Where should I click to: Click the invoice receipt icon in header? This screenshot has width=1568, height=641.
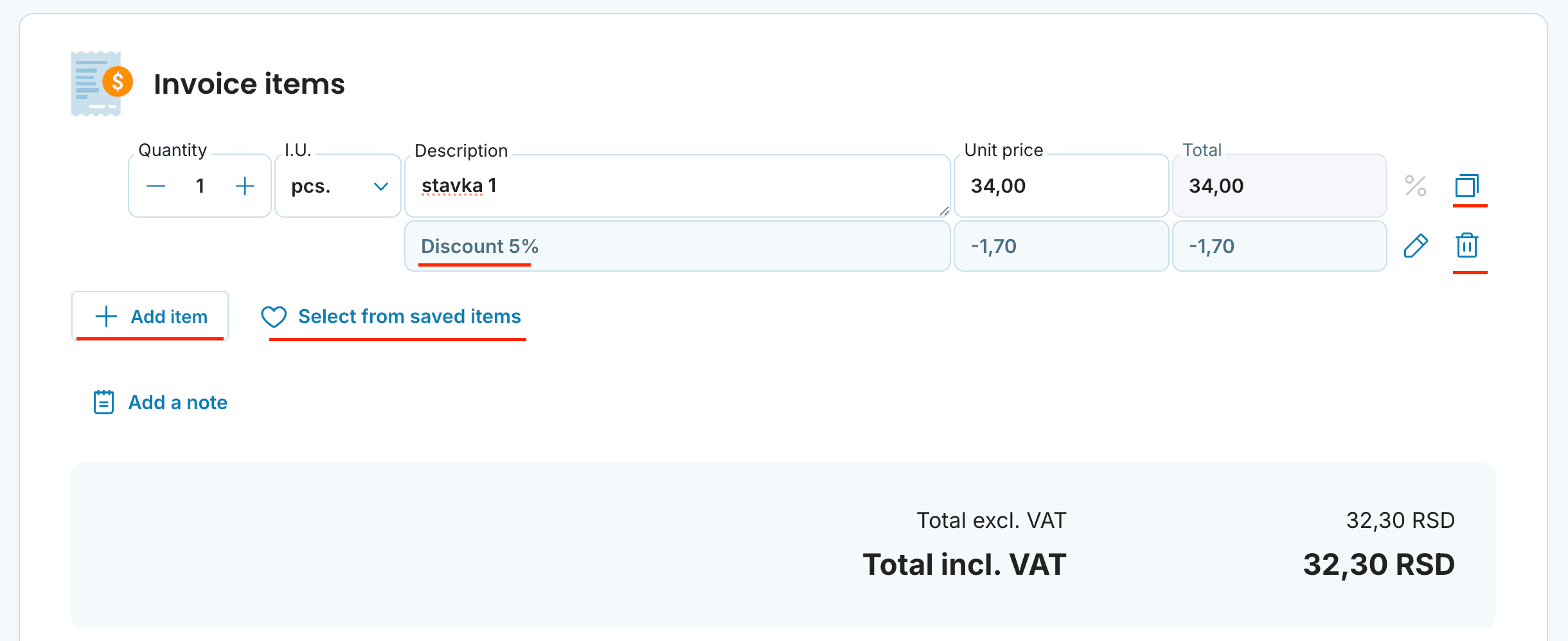click(102, 83)
